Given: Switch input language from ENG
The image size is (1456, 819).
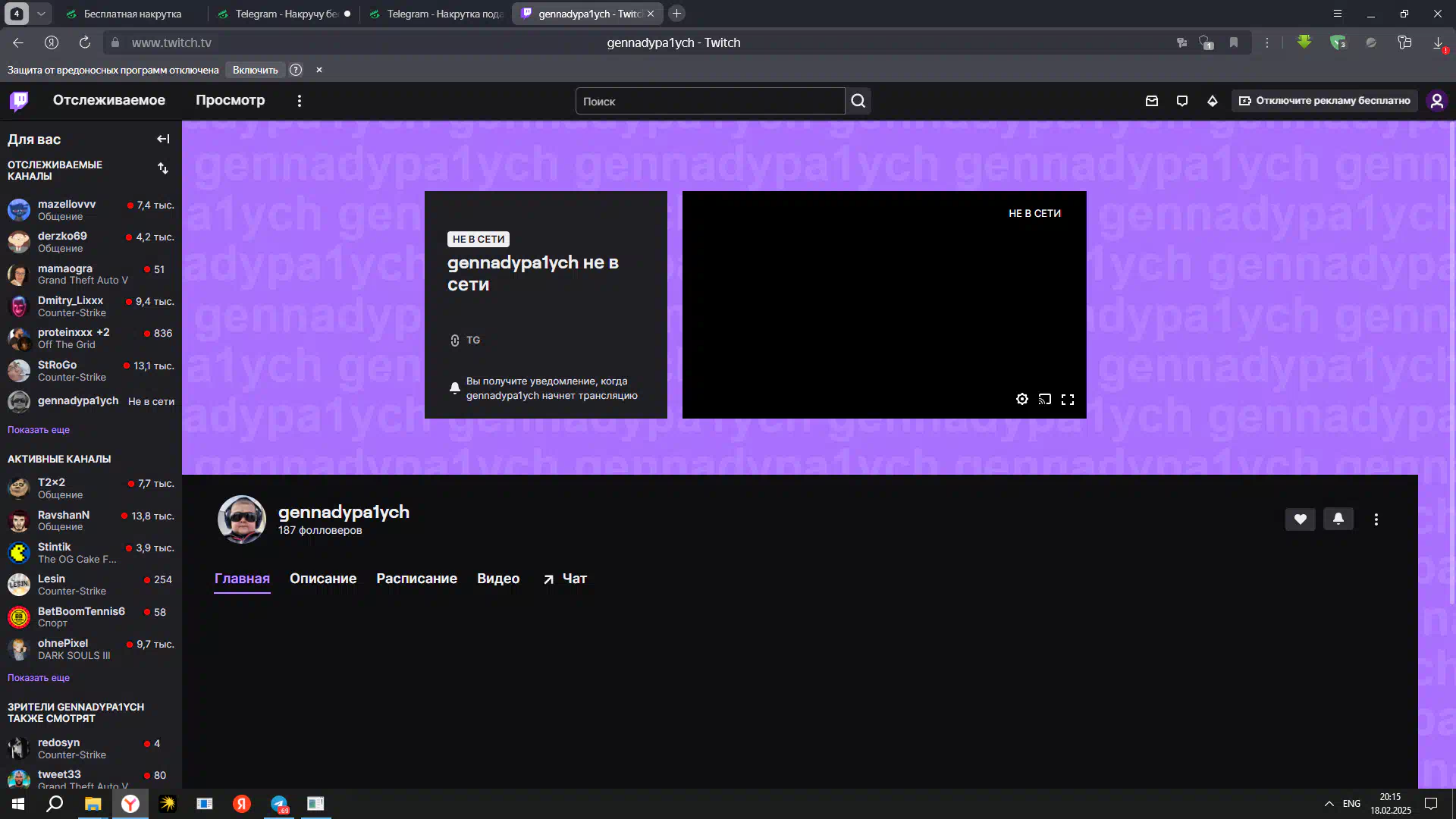Looking at the screenshot, I should pyautogui.click(x=1351, y=804).
